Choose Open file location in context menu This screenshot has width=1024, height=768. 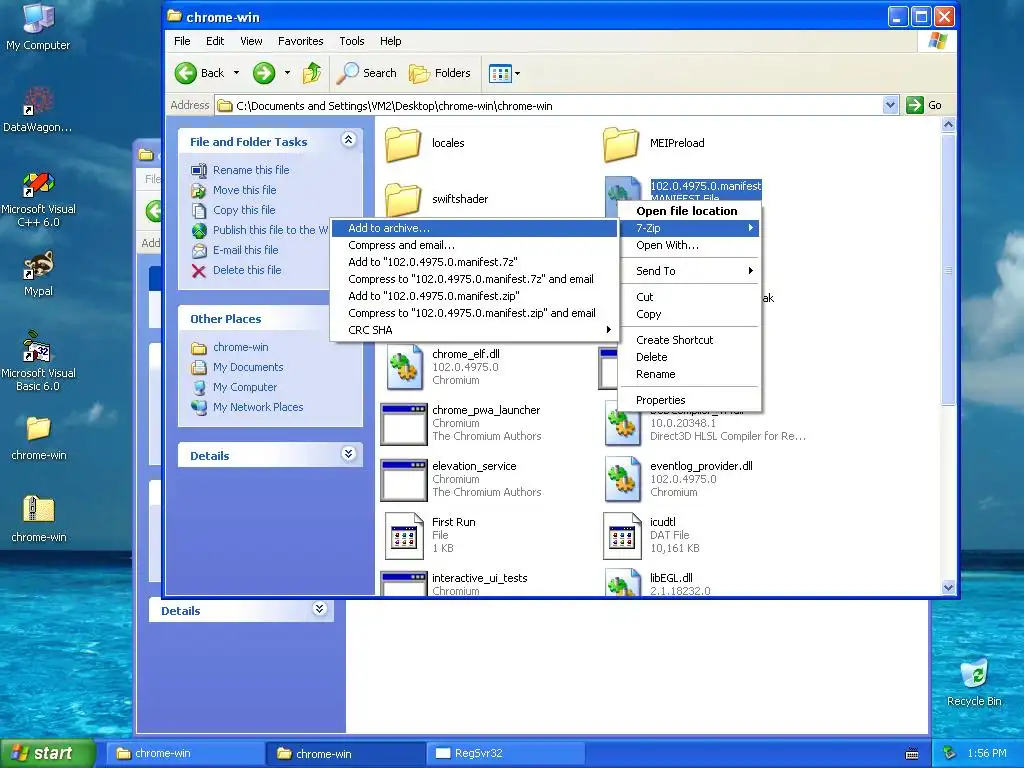coord(689,211)
